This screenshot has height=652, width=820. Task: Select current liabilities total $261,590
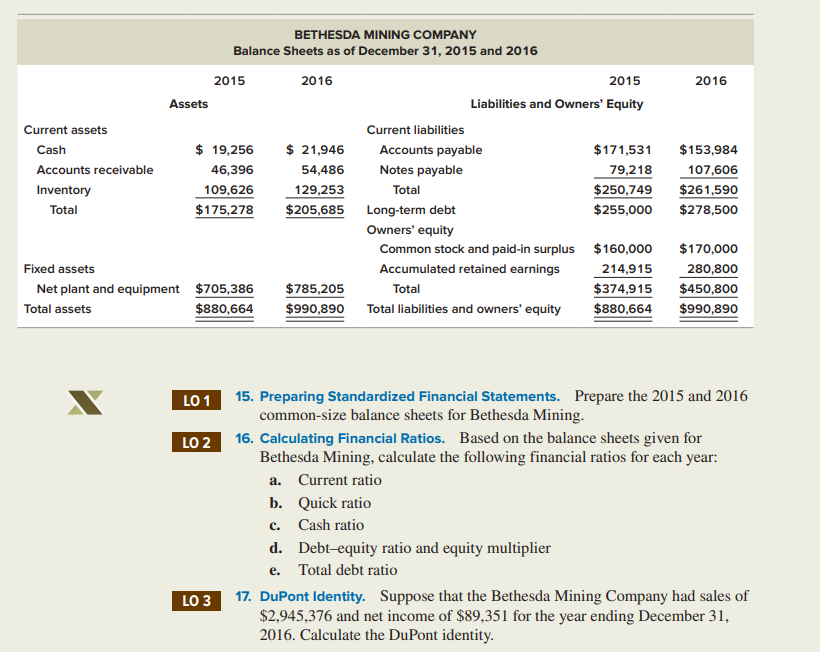[x=709, y=190]
